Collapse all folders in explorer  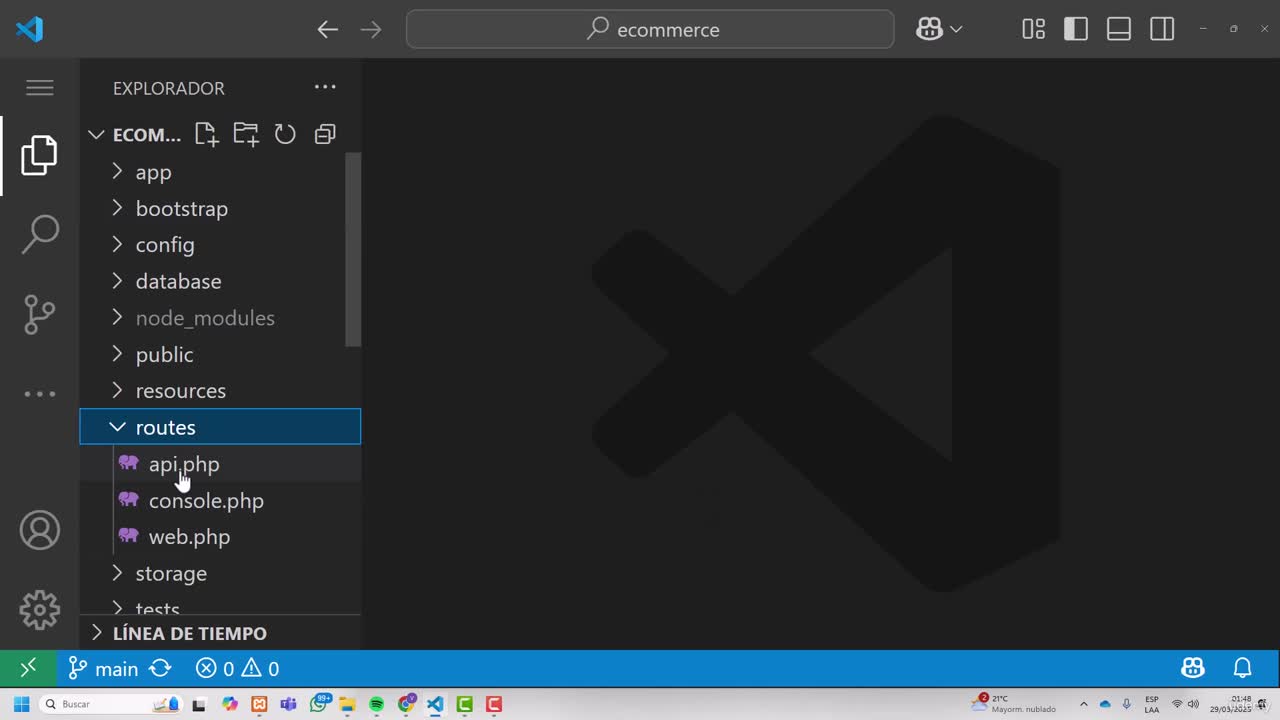tap(325, 134)
